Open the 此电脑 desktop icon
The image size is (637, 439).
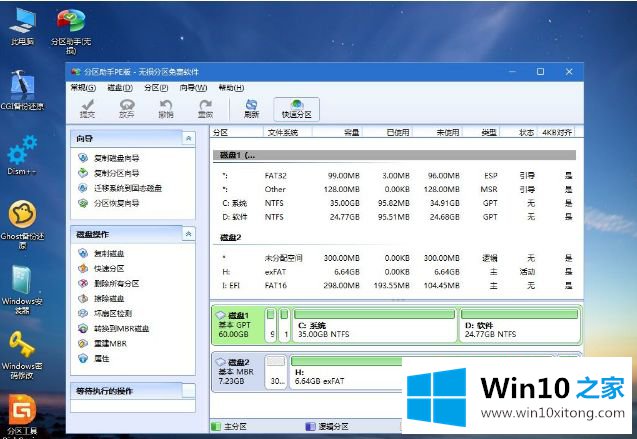[x=22, y=27]
